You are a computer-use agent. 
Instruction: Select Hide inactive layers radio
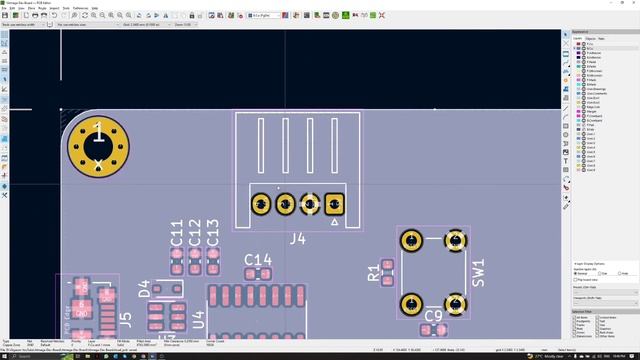(x=620, y=273)
